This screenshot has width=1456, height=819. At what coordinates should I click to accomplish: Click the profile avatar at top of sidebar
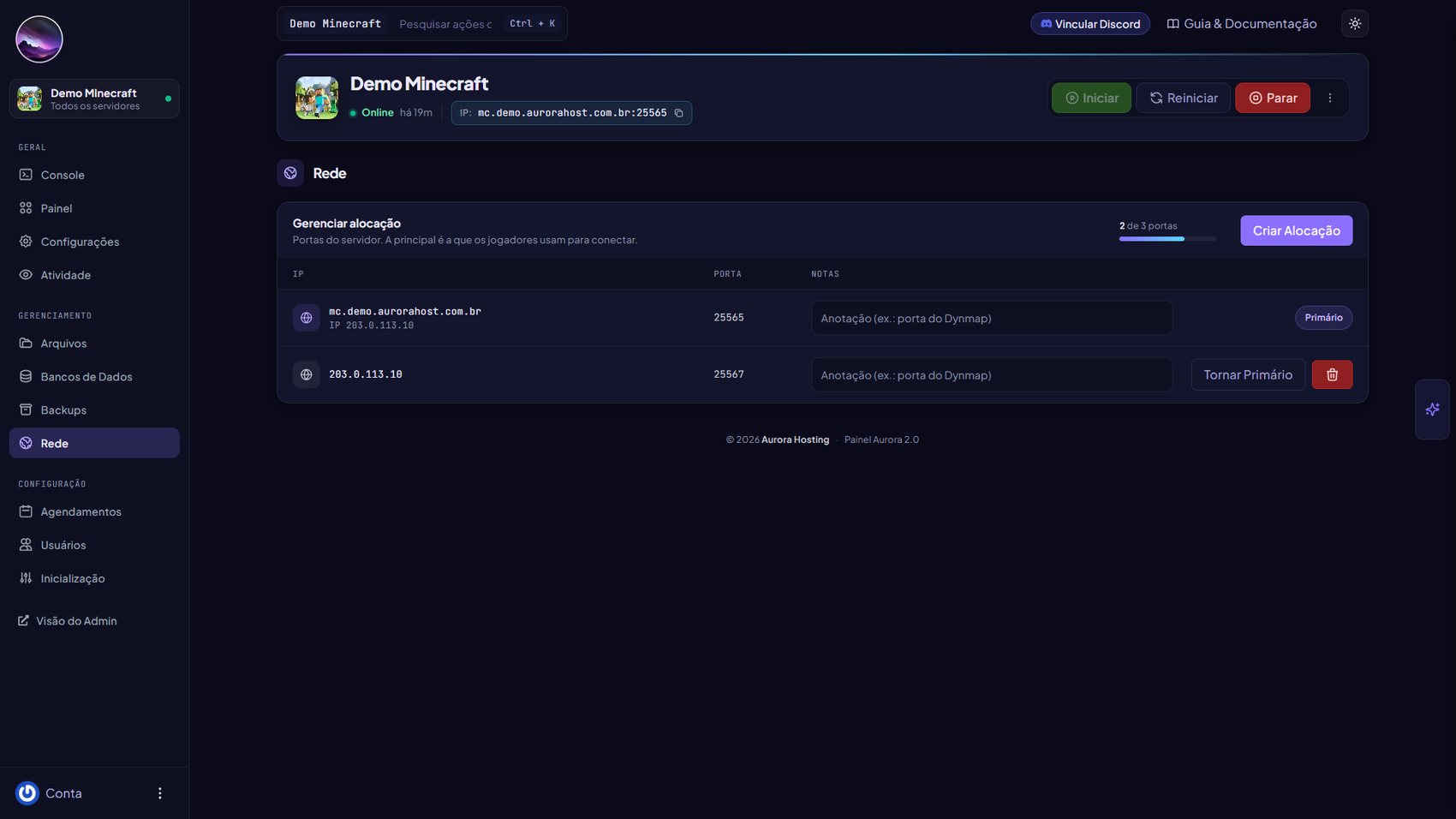(x=39, y=39)
